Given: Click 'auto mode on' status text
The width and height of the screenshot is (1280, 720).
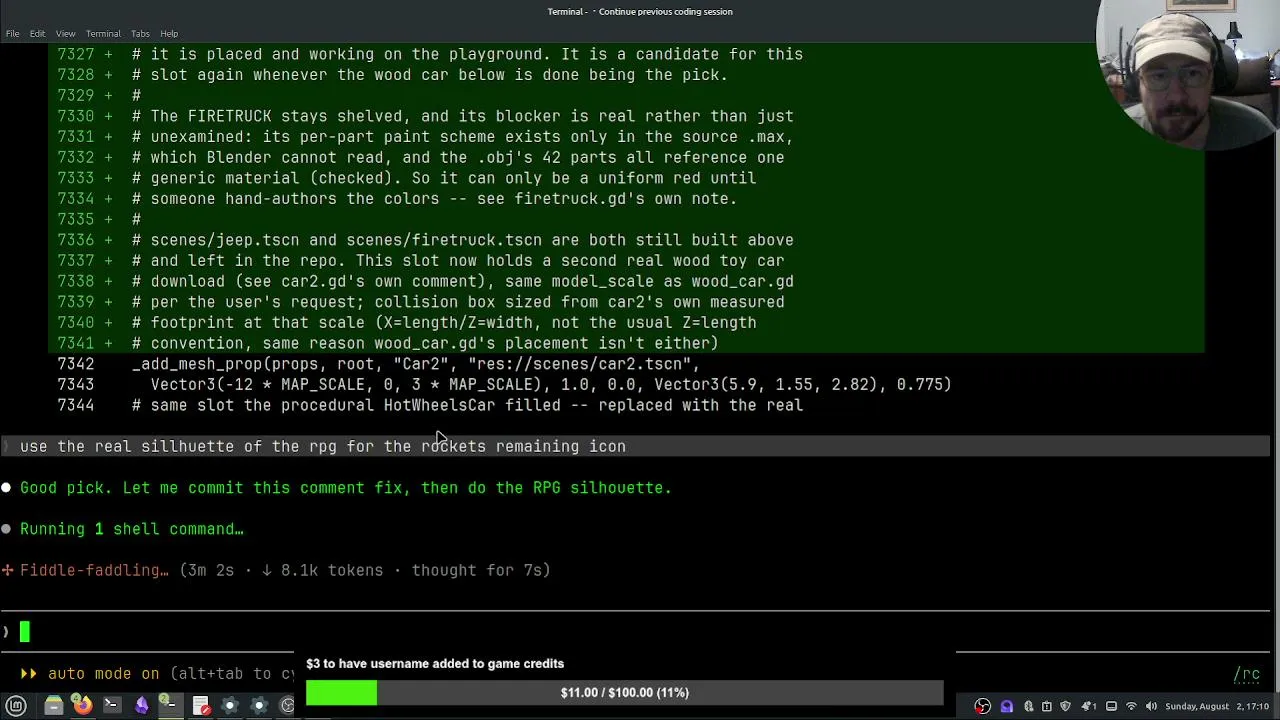Looking at the screenshot, I should 103,674.
